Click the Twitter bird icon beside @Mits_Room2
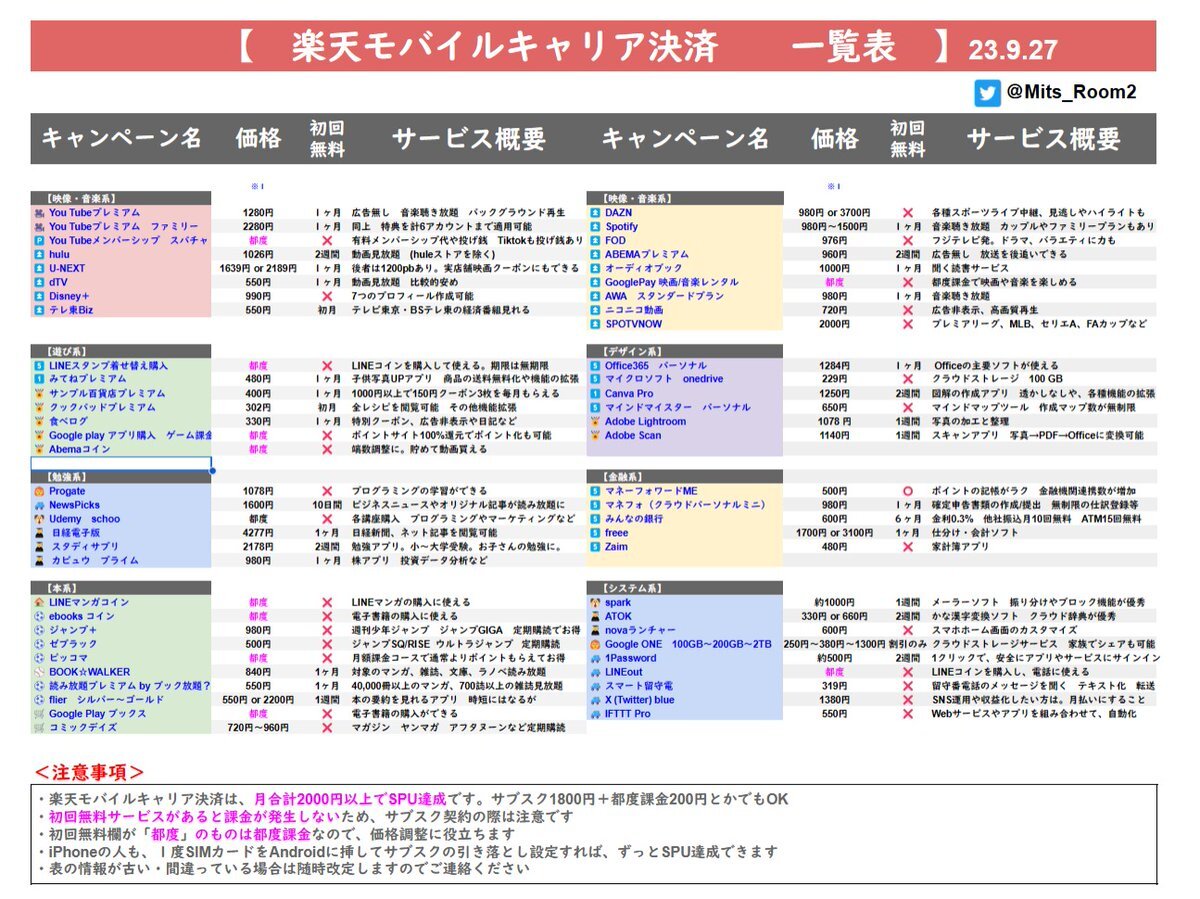Image resolution: width=1200 pixels, height=899 pixels. [x=986, y=93]
